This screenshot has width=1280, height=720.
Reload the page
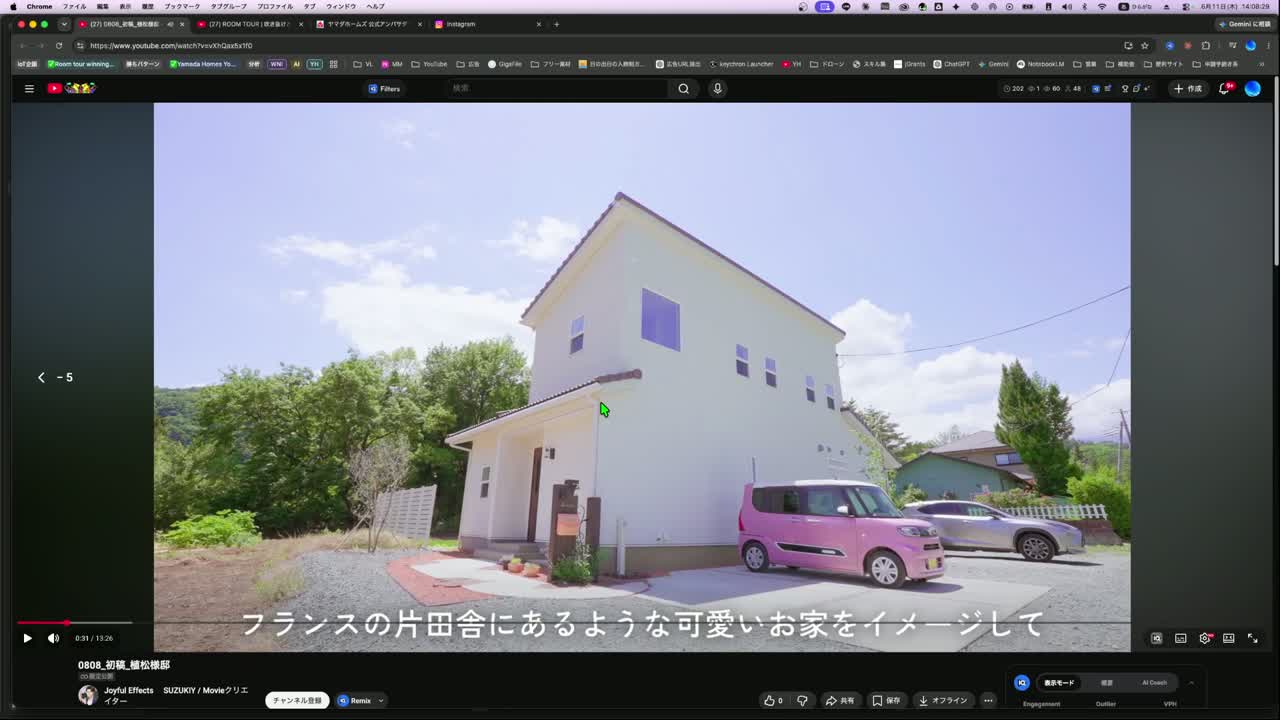(58, 45)
